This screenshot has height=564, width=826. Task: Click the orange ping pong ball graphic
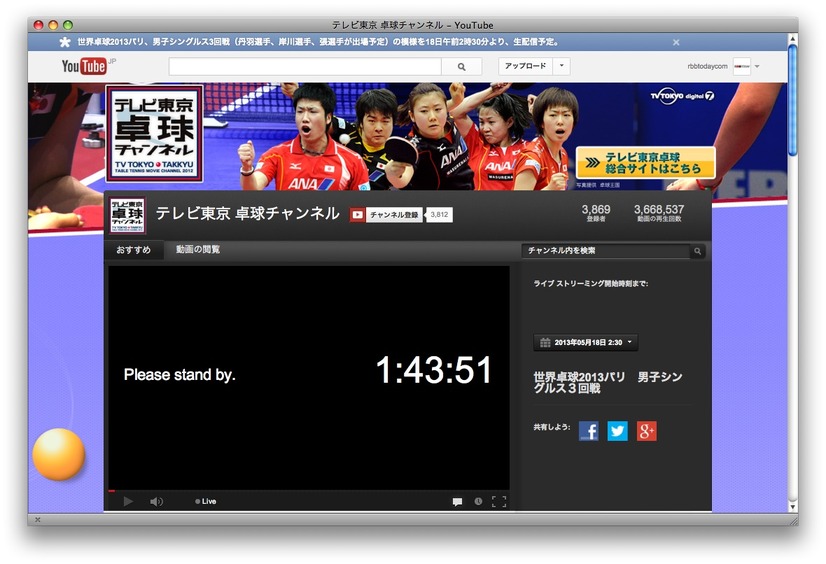click(58, 454)
